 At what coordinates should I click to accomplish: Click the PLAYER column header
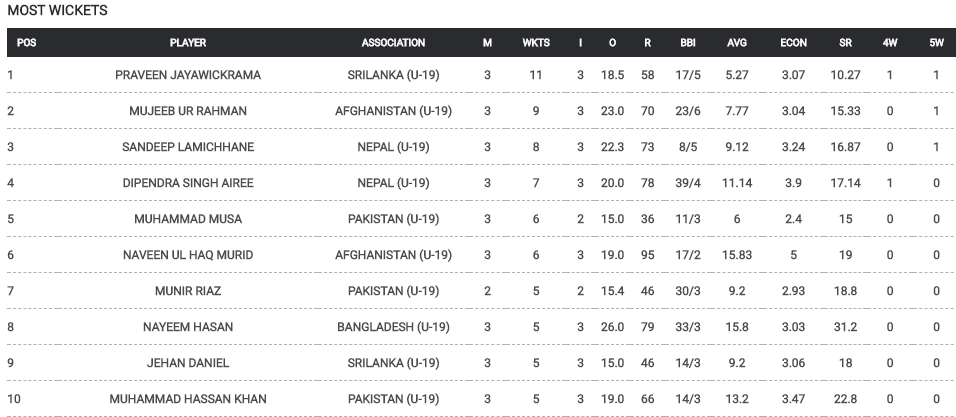(188, 43)
